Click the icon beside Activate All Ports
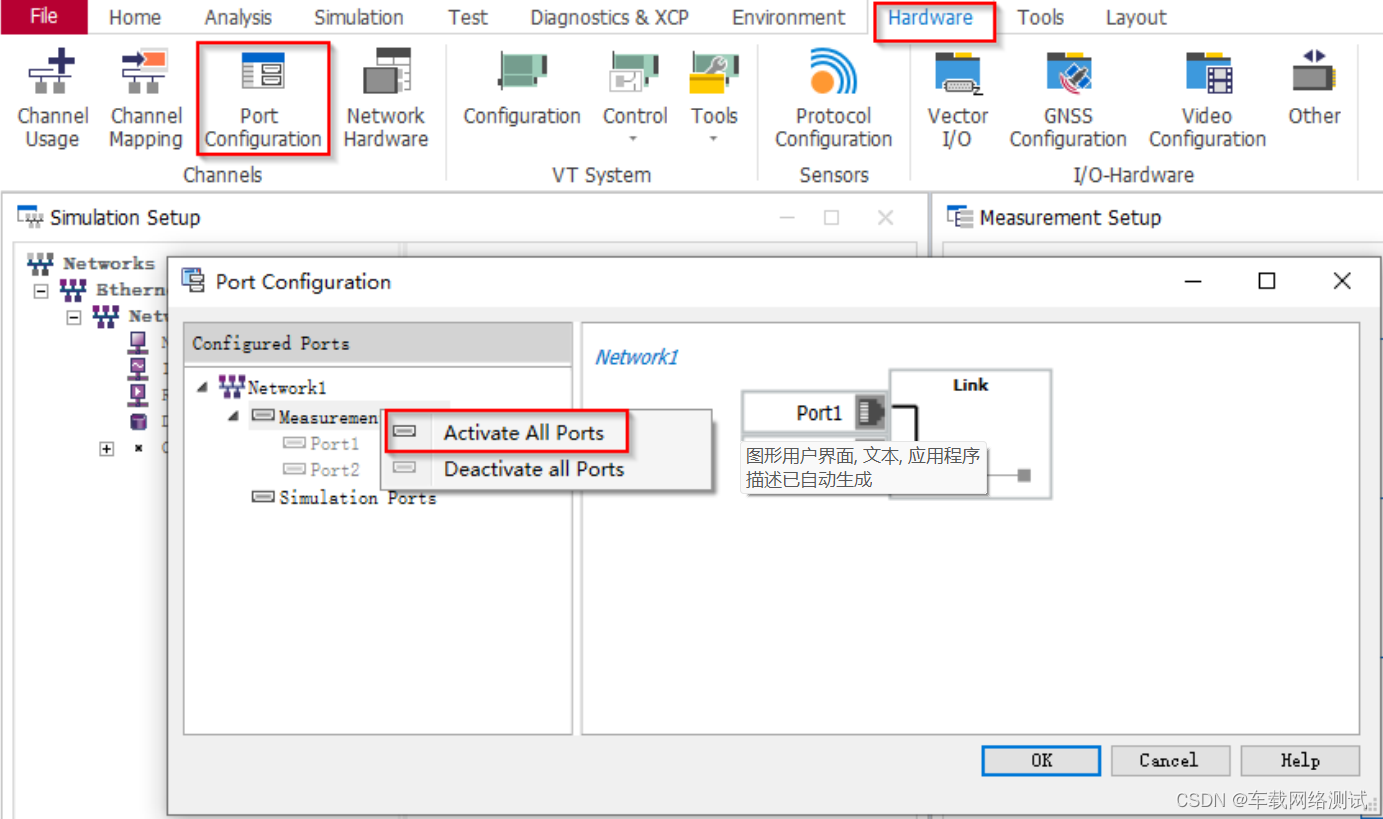This screenshot has height=819, width=1383. [405, 432]
